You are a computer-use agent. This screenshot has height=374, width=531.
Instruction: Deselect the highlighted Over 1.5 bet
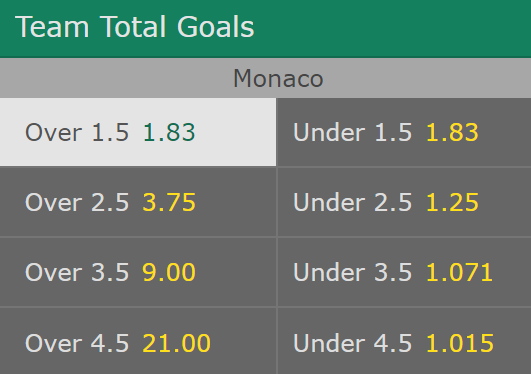138,132
